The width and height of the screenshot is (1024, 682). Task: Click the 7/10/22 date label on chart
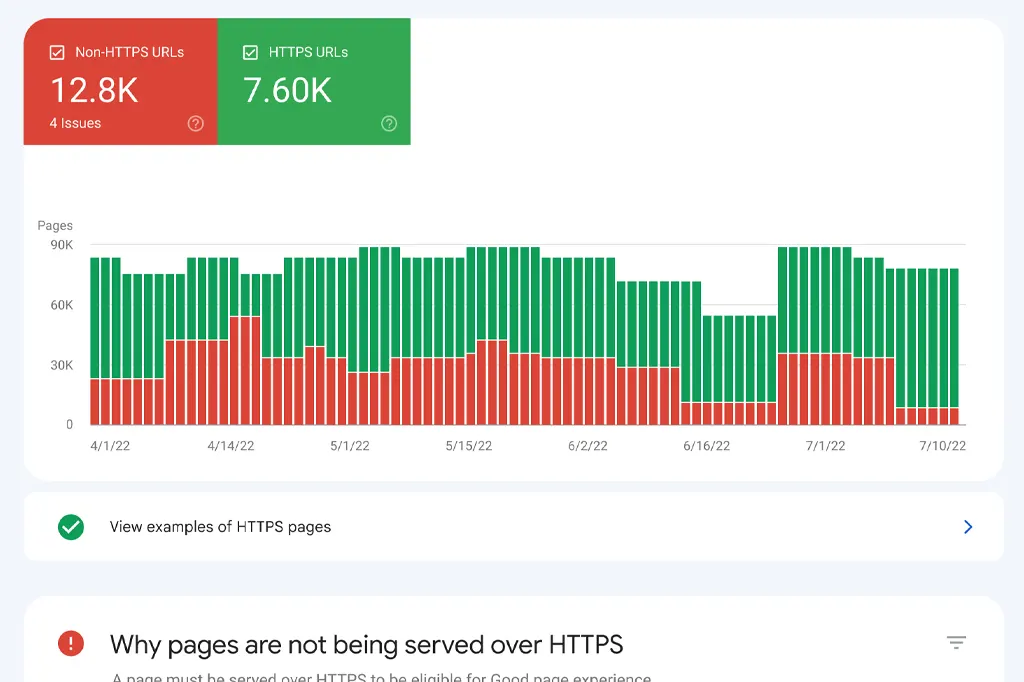(x=942, y=446)
